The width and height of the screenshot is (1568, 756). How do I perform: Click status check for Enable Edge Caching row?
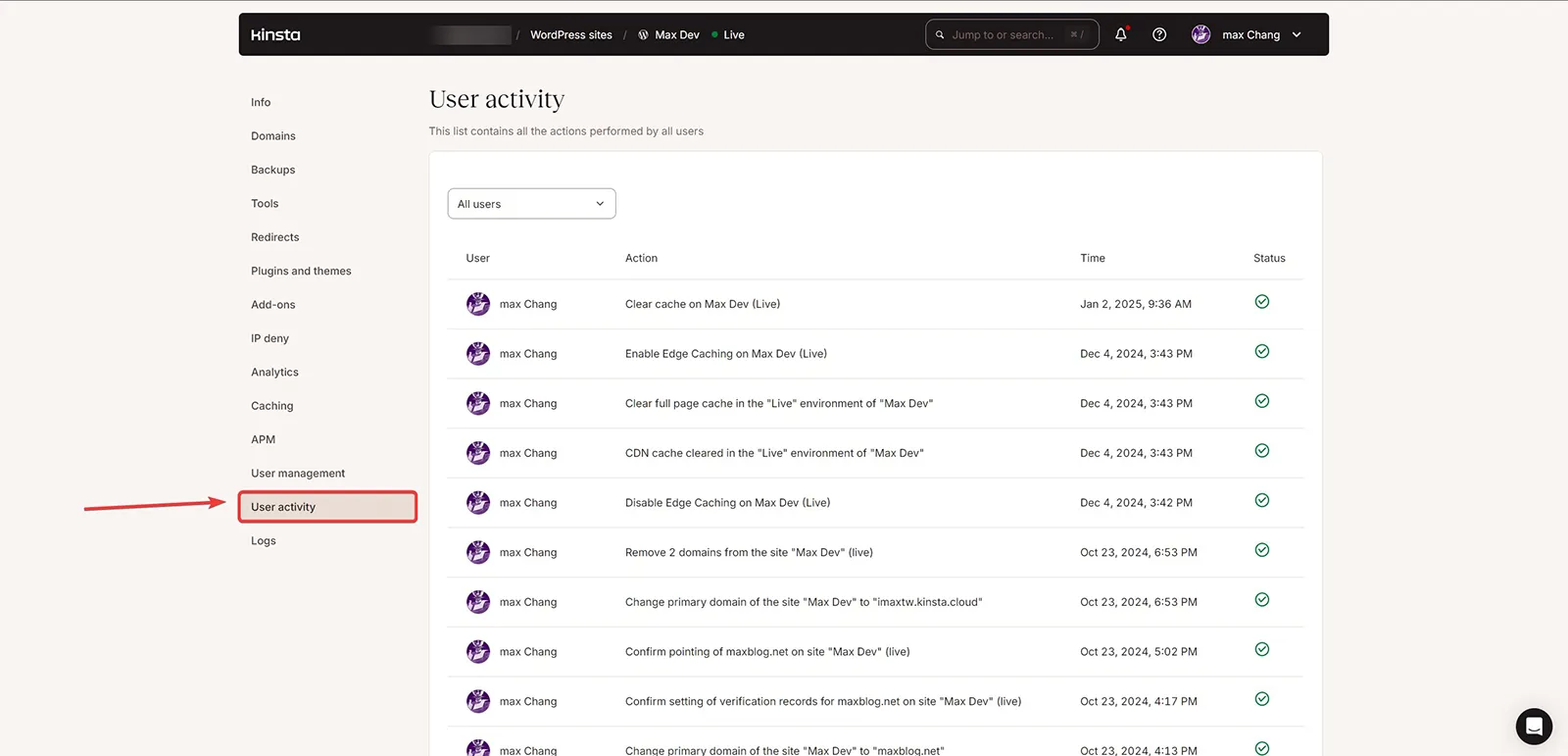1262,351
